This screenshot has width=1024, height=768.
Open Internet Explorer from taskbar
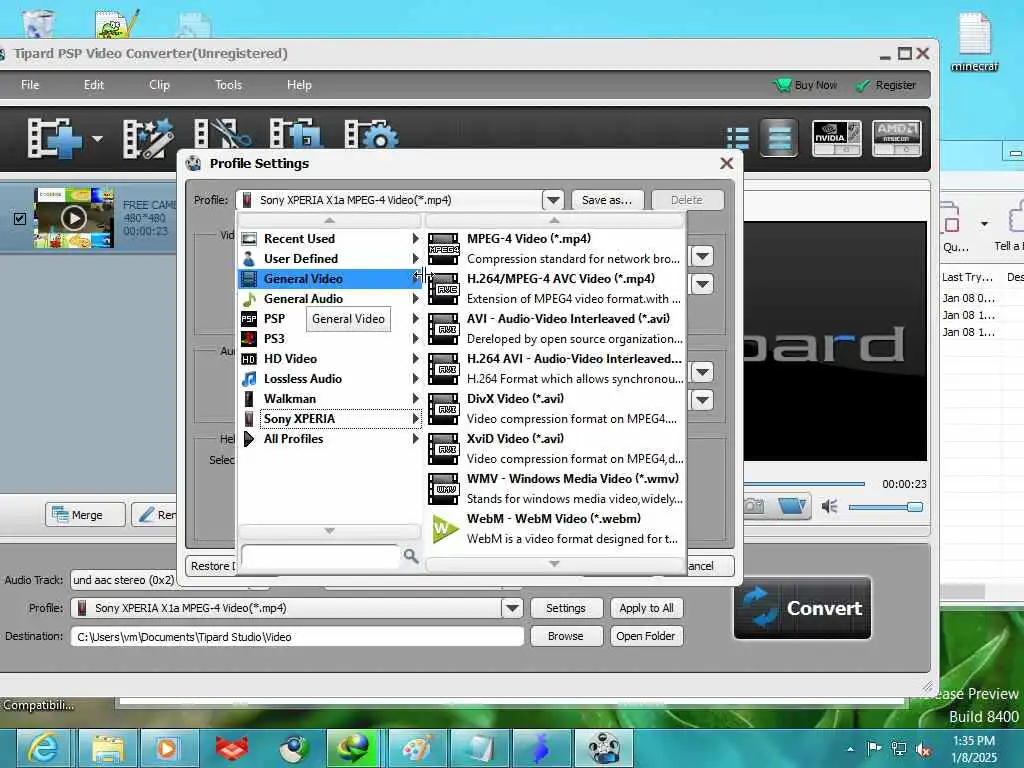(x=42, y=748)
